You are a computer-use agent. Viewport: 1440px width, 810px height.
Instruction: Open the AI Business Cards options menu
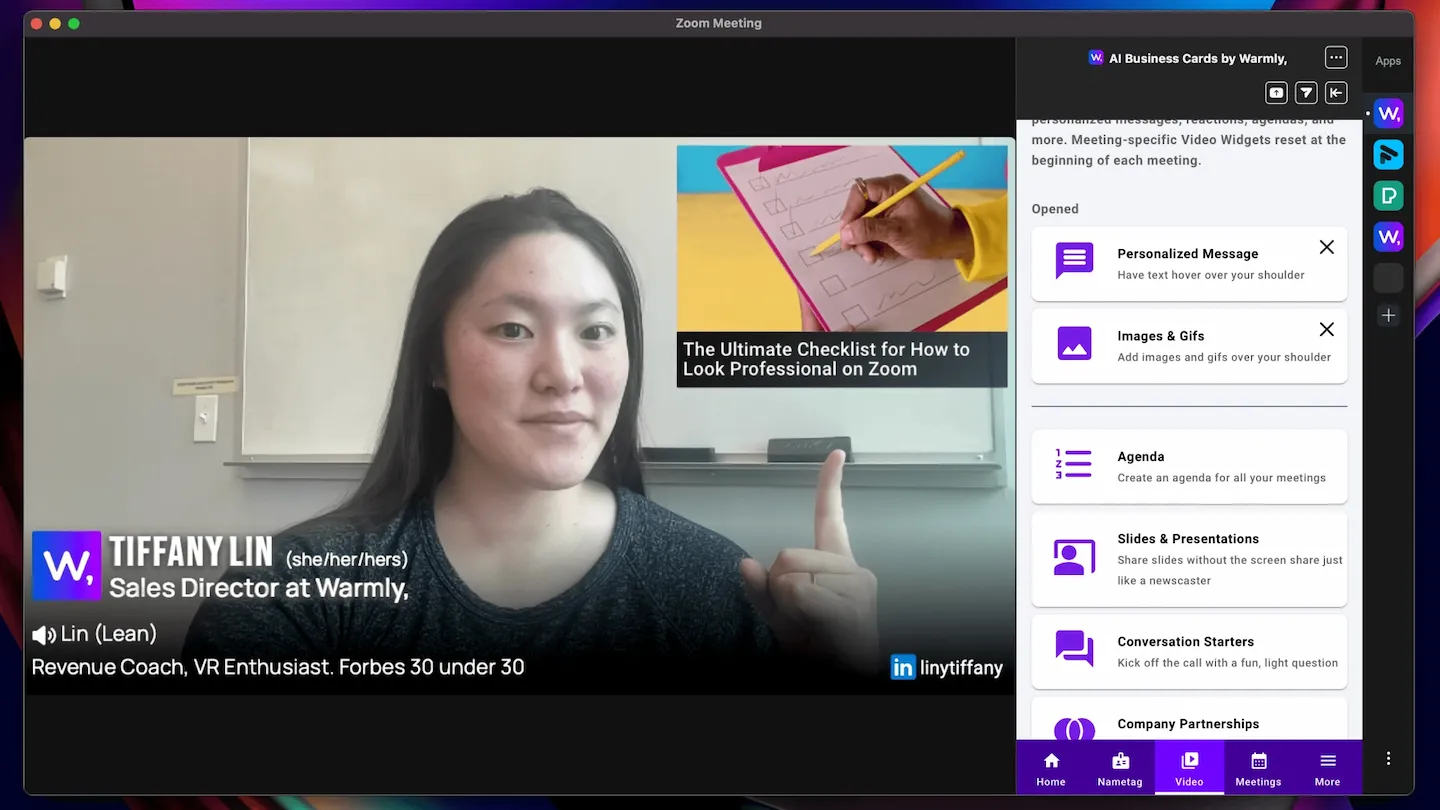1336,57
